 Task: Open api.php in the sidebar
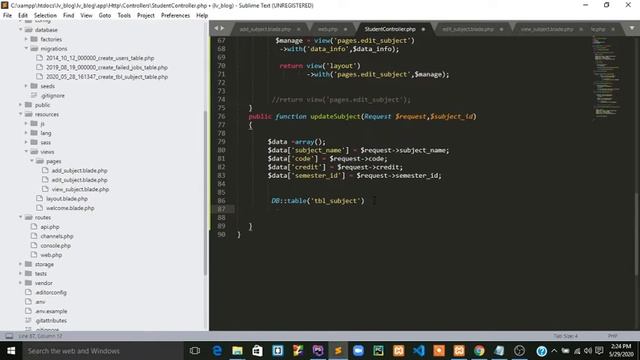tap(50, 227)
